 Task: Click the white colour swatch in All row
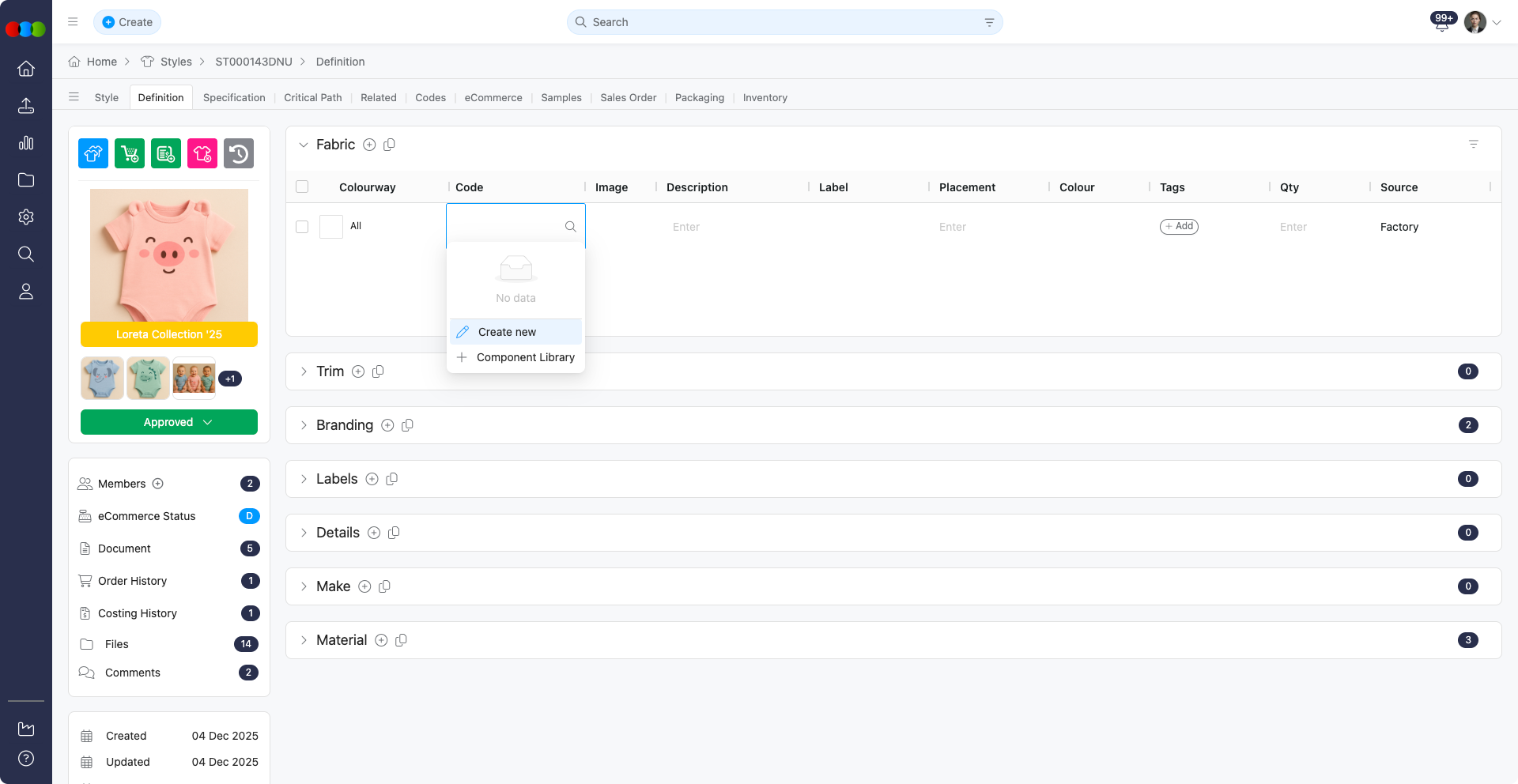click(x=331, y=227)
